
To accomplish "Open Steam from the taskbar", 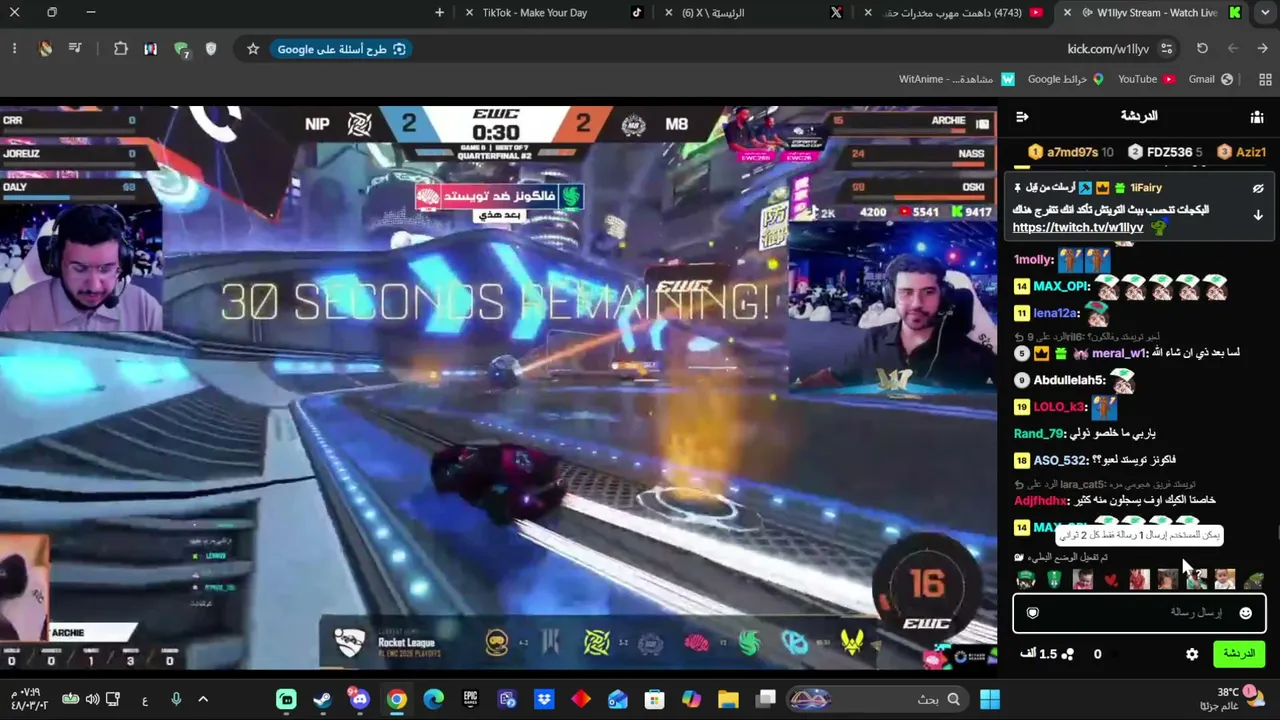I will 322,699.
